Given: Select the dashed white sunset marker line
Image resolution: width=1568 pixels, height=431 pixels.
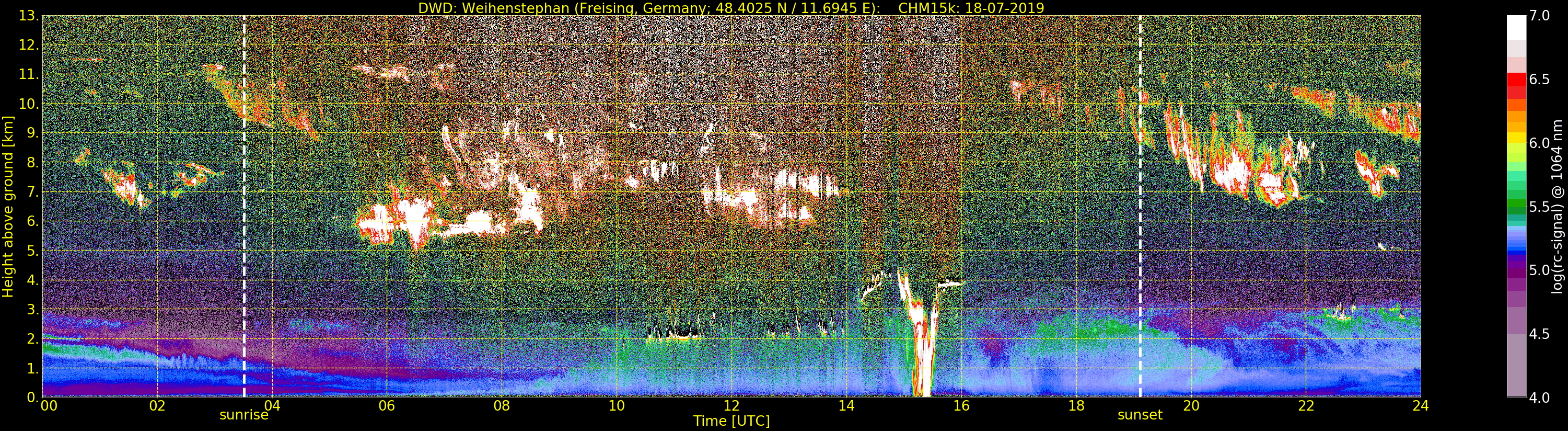Looking at the screenshot, I should [1140, 206].
